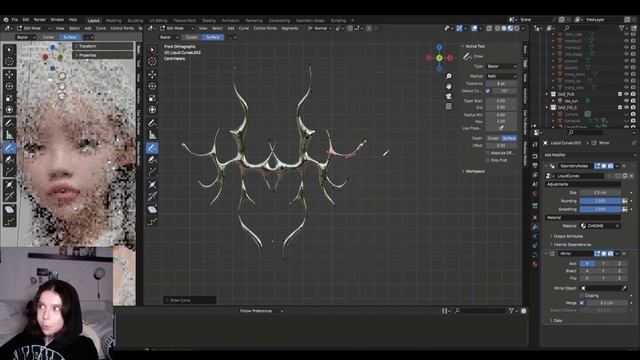Toggle visibility eye of DAZ_RUB collection
The height and width of the screenshot is (360, 640).
627,94
